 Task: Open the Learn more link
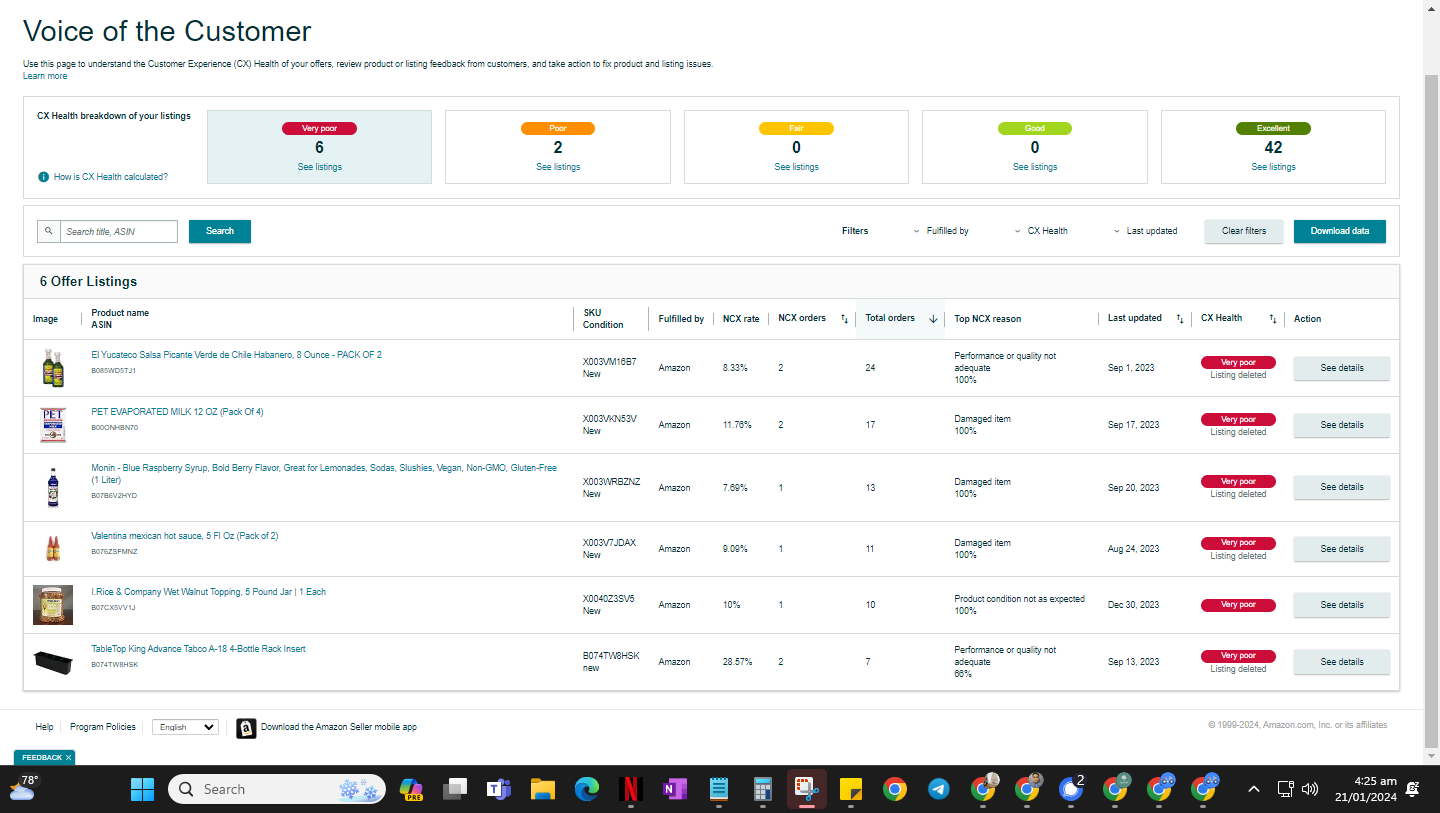click(45, 76)
